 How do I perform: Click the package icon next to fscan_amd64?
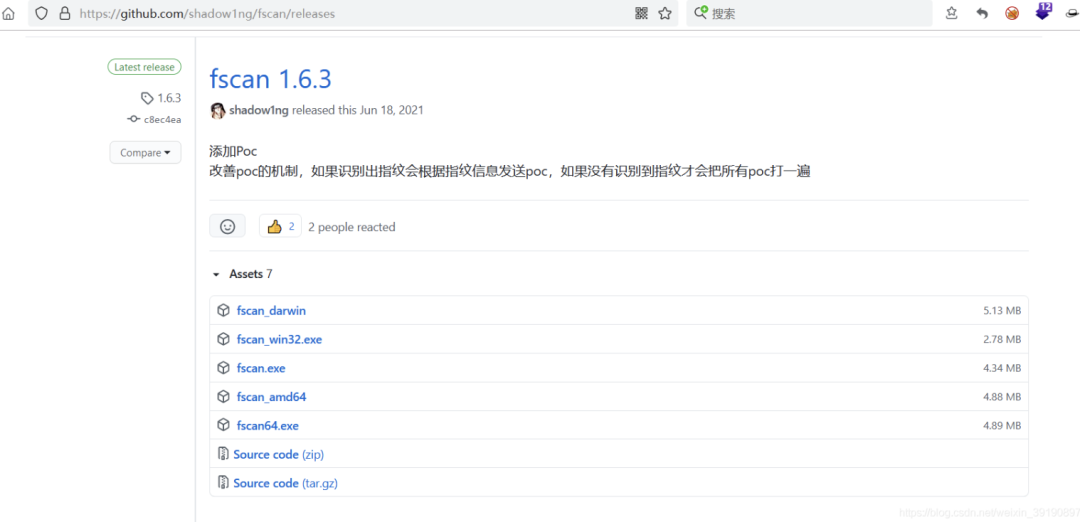pos(223,397)
